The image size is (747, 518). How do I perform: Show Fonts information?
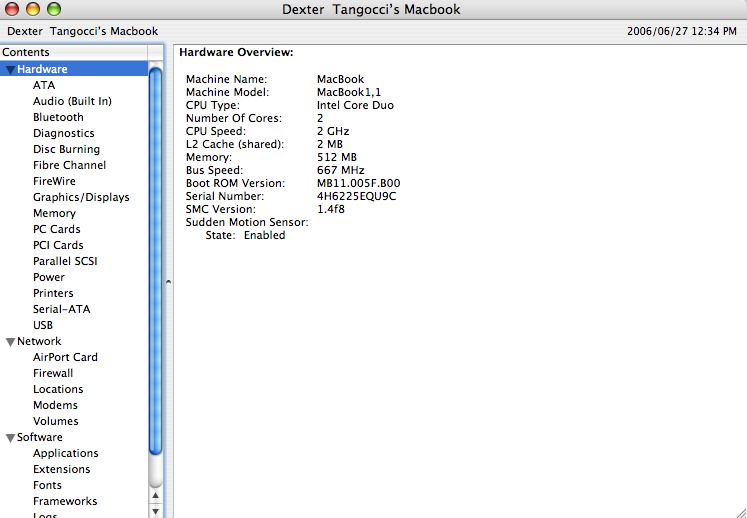tap(47, 485)
